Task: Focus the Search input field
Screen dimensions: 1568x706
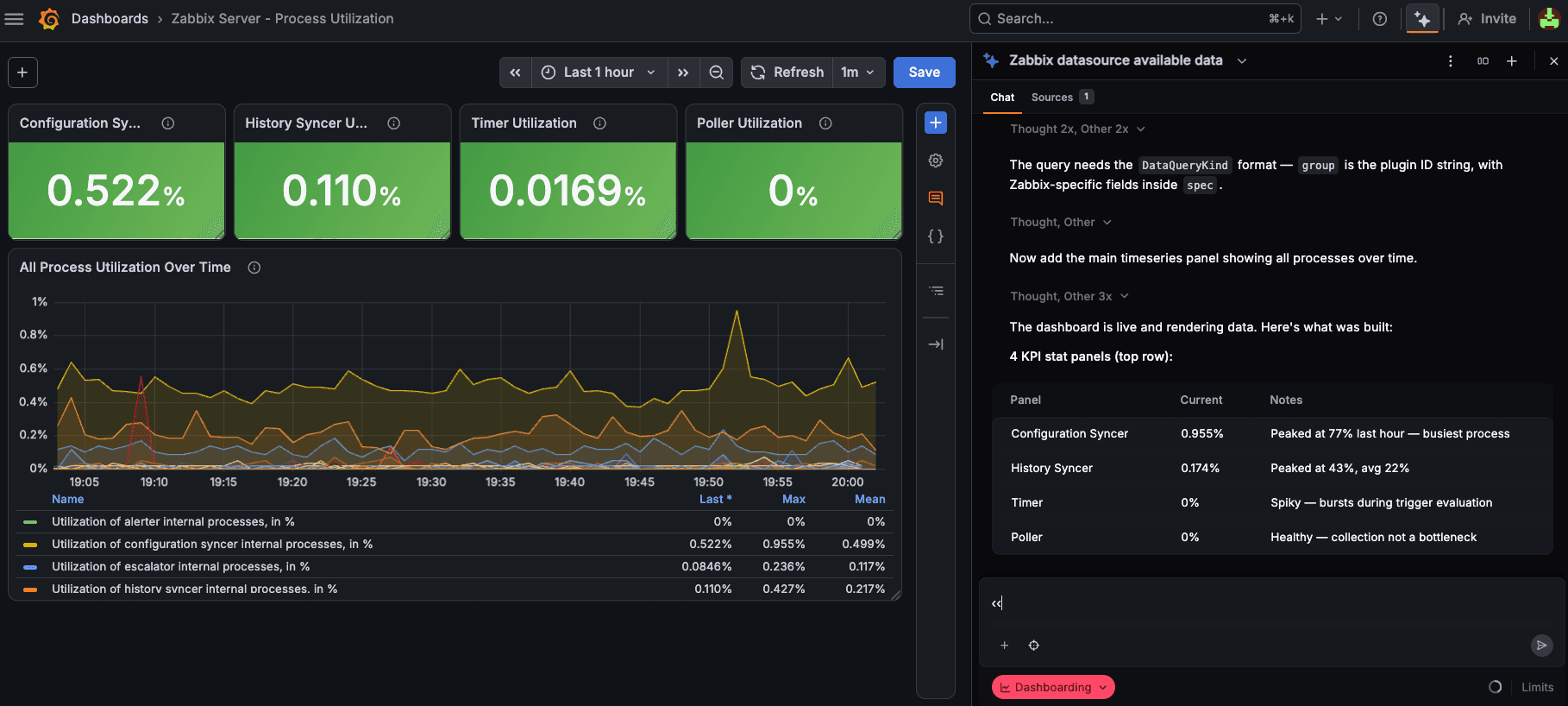Action: (1135, 19)
